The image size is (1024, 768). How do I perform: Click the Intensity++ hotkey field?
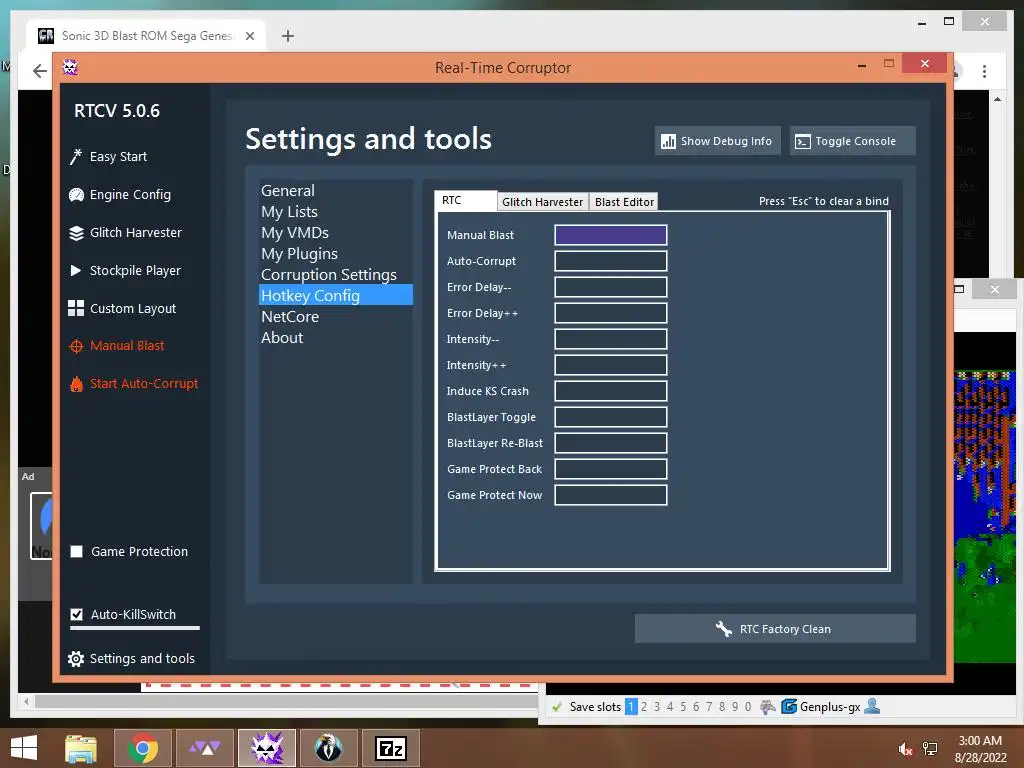pos(611,365)
